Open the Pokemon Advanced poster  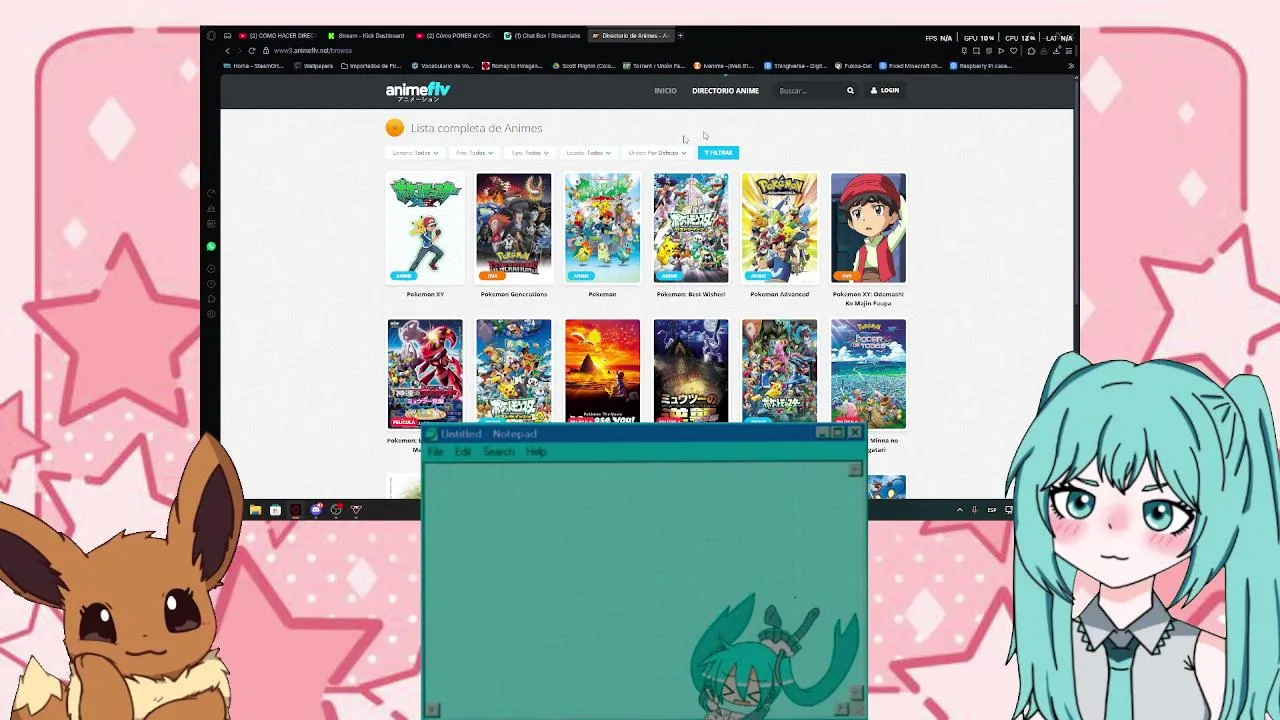[779, 228]
